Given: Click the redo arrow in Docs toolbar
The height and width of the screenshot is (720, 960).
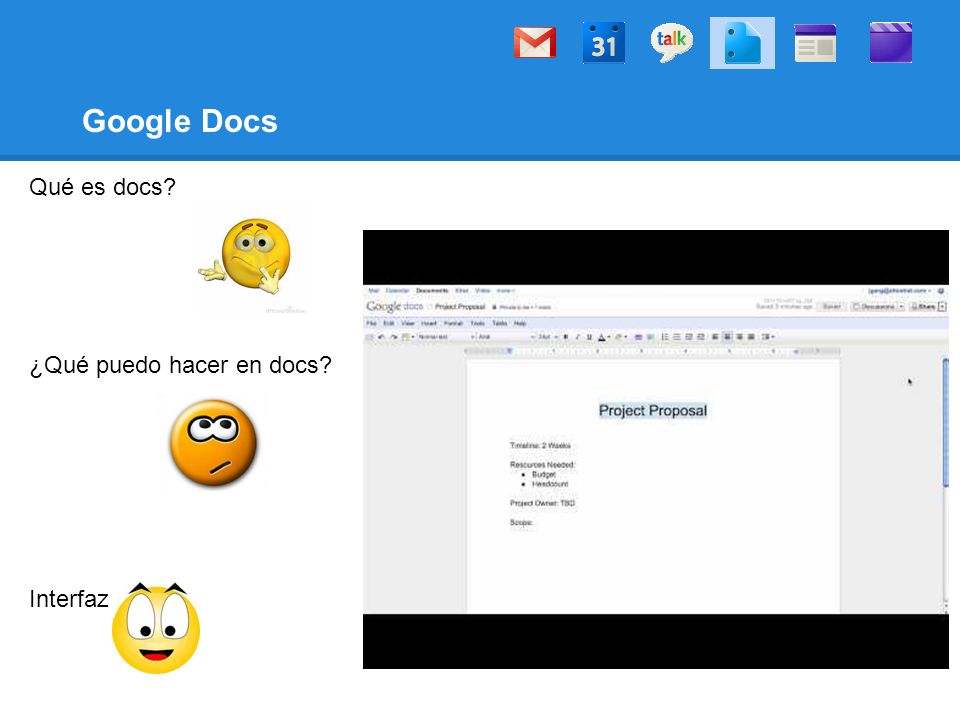Looking at the screenshot, I should [x=394, y=337].
